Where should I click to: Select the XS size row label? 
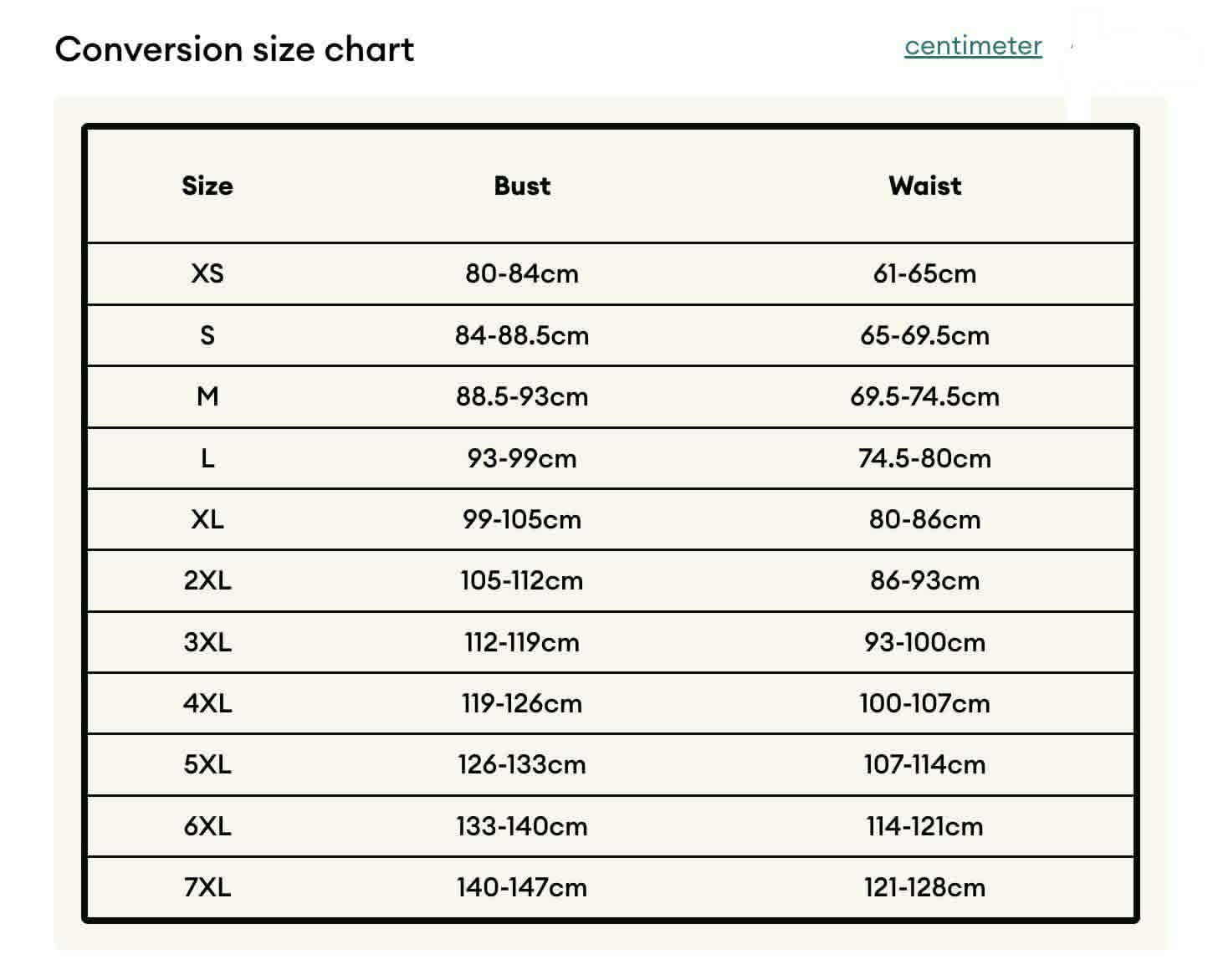[207, 273]
